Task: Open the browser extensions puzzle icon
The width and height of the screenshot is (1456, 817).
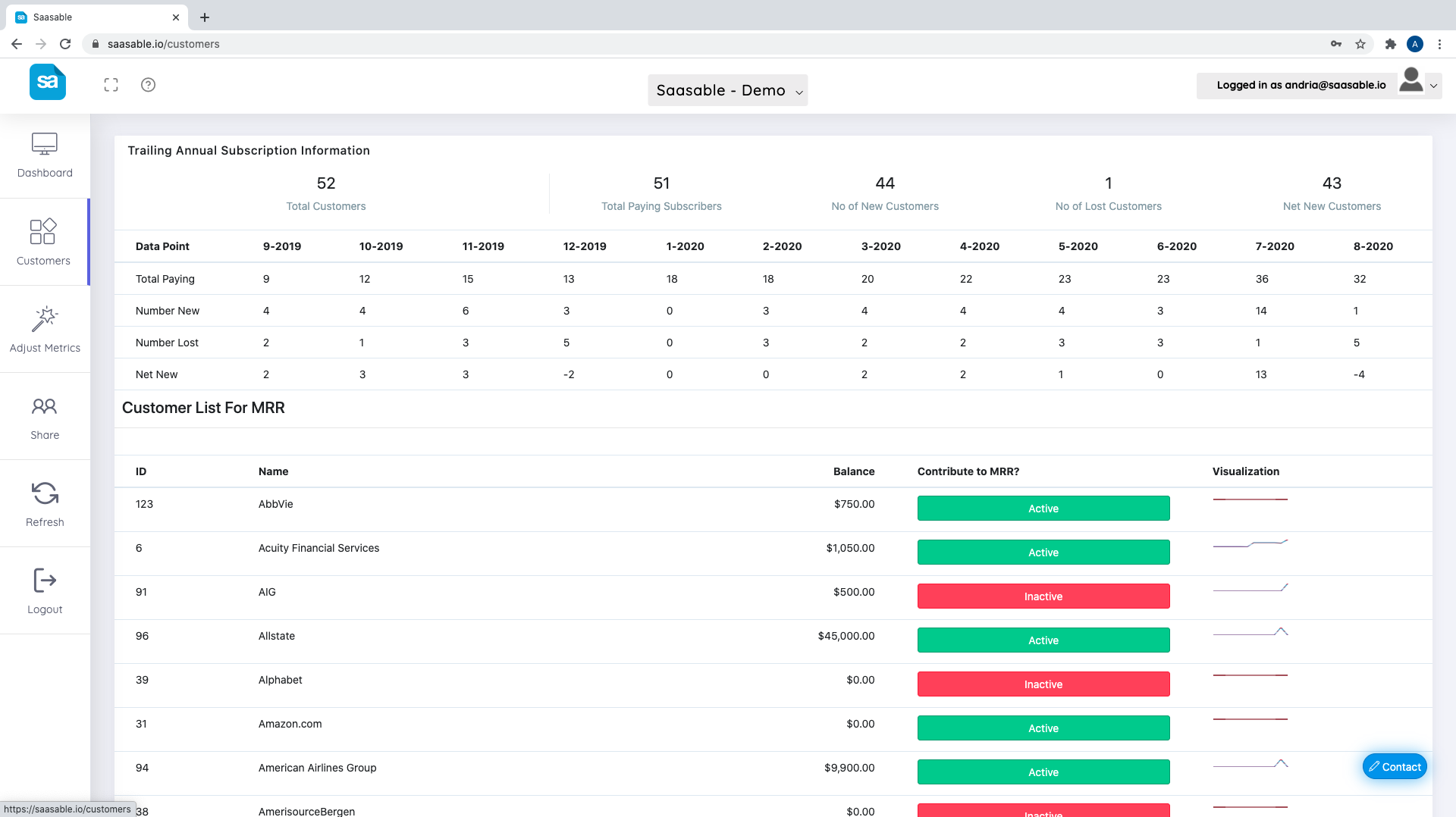Action: click(x=1390, y=44)
